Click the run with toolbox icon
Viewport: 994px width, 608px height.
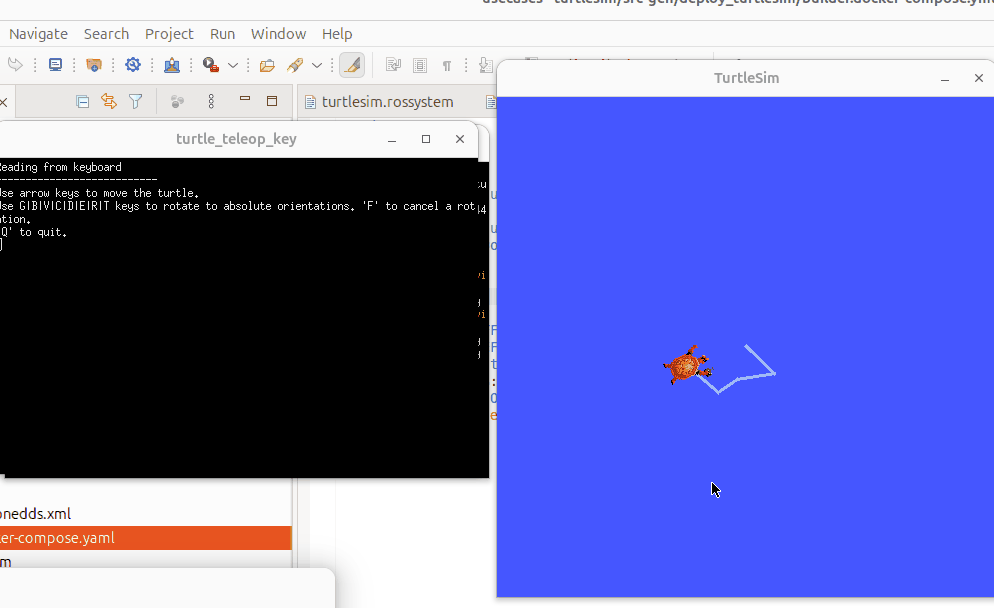[210, 65]
